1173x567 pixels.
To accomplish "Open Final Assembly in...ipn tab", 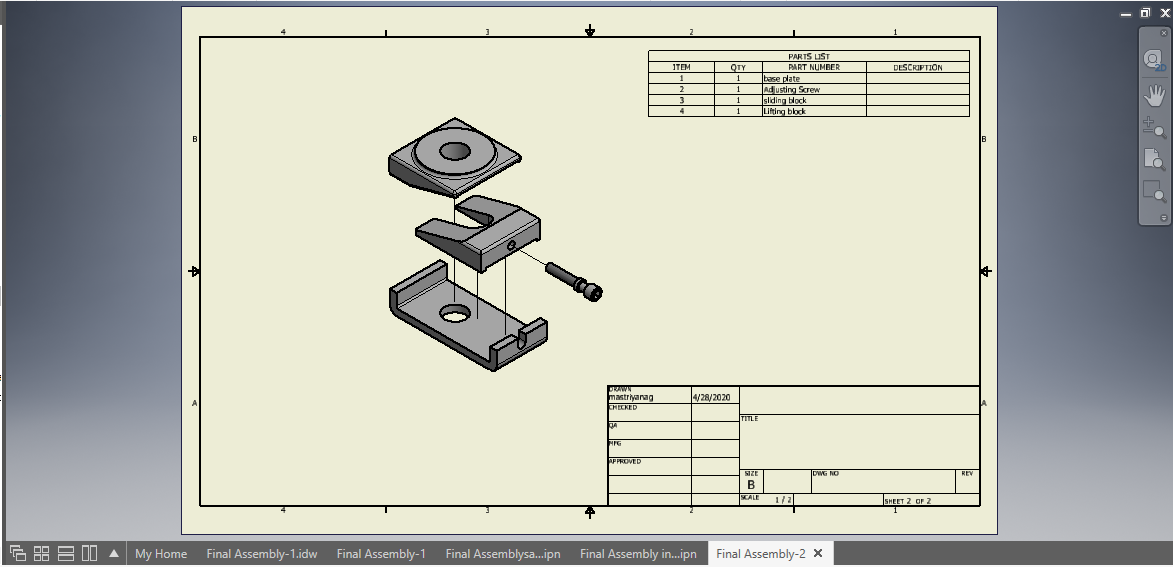I will [638, 554].
